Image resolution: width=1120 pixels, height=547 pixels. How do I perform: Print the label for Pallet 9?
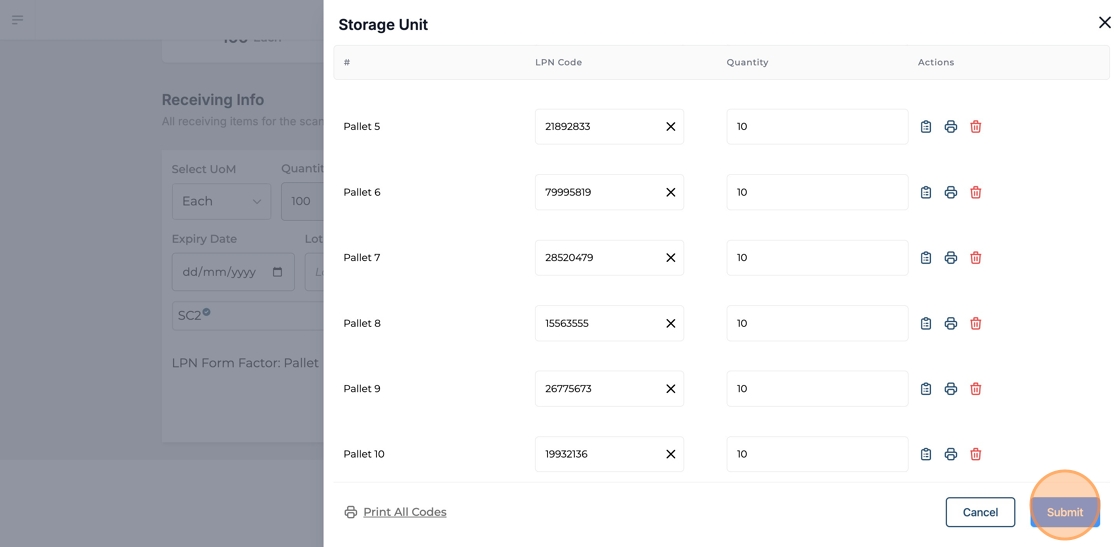point(950,389)
